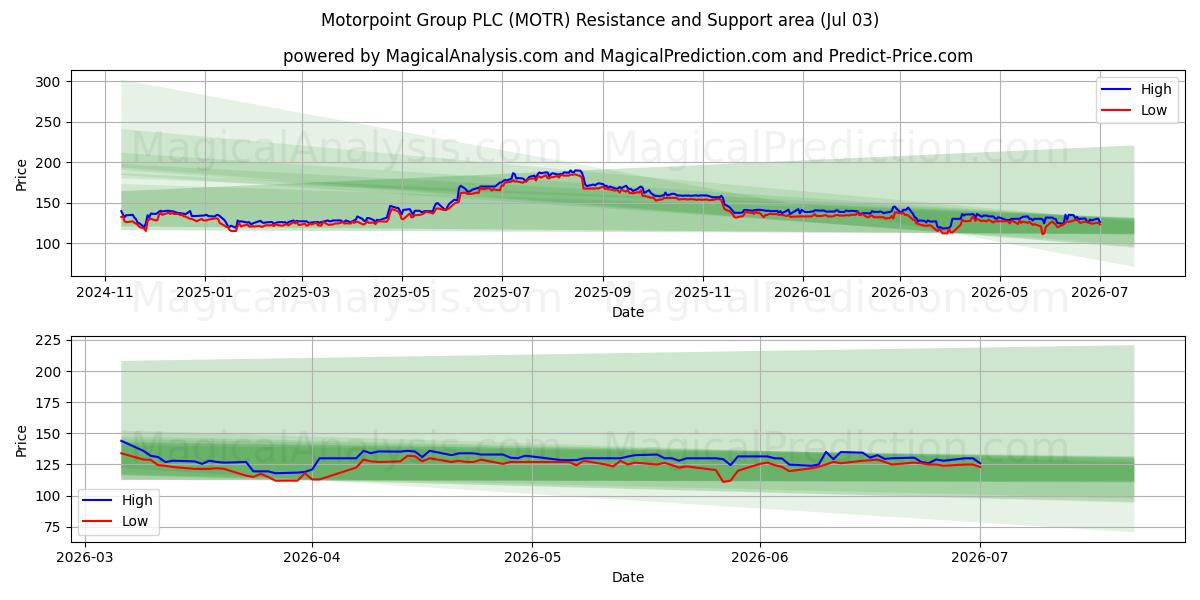The width and height of the screenshot is (1200, 600).
Task: Click the 2025-01 x-axis label
Action: [205, 292]
